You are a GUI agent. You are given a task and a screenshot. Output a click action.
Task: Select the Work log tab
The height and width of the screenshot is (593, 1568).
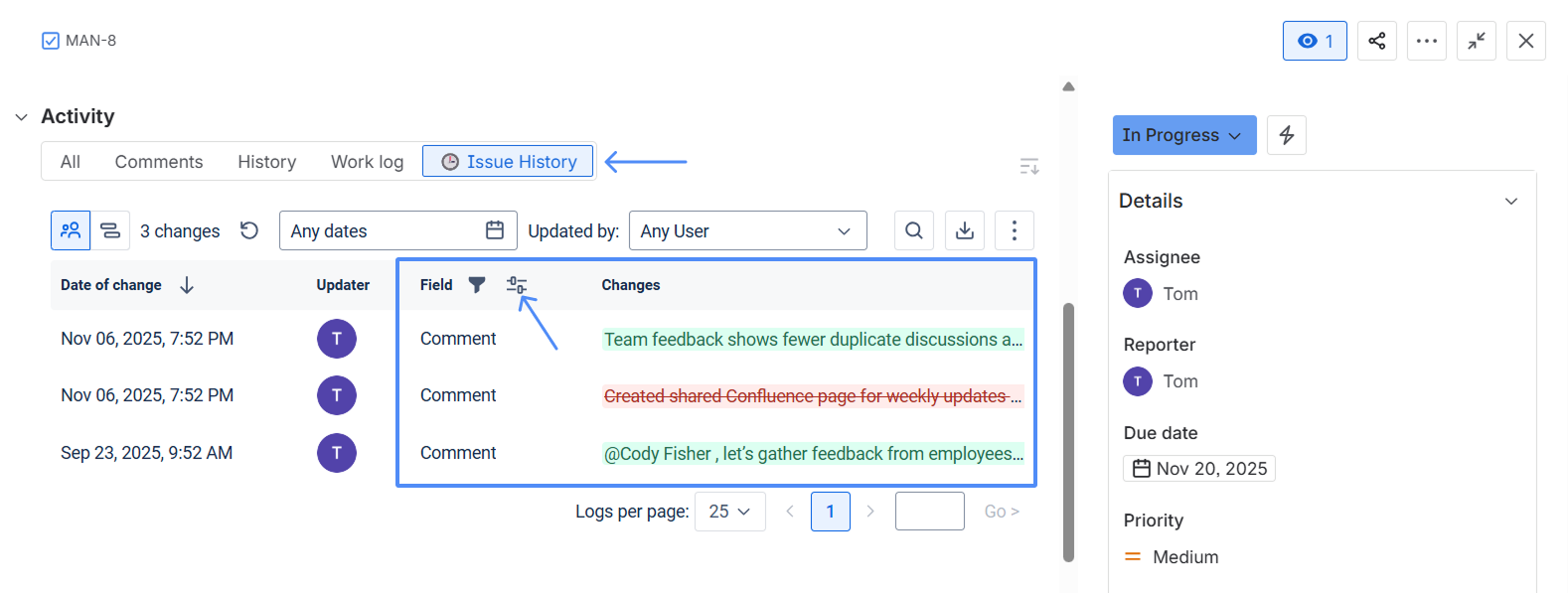click(367, 162)
